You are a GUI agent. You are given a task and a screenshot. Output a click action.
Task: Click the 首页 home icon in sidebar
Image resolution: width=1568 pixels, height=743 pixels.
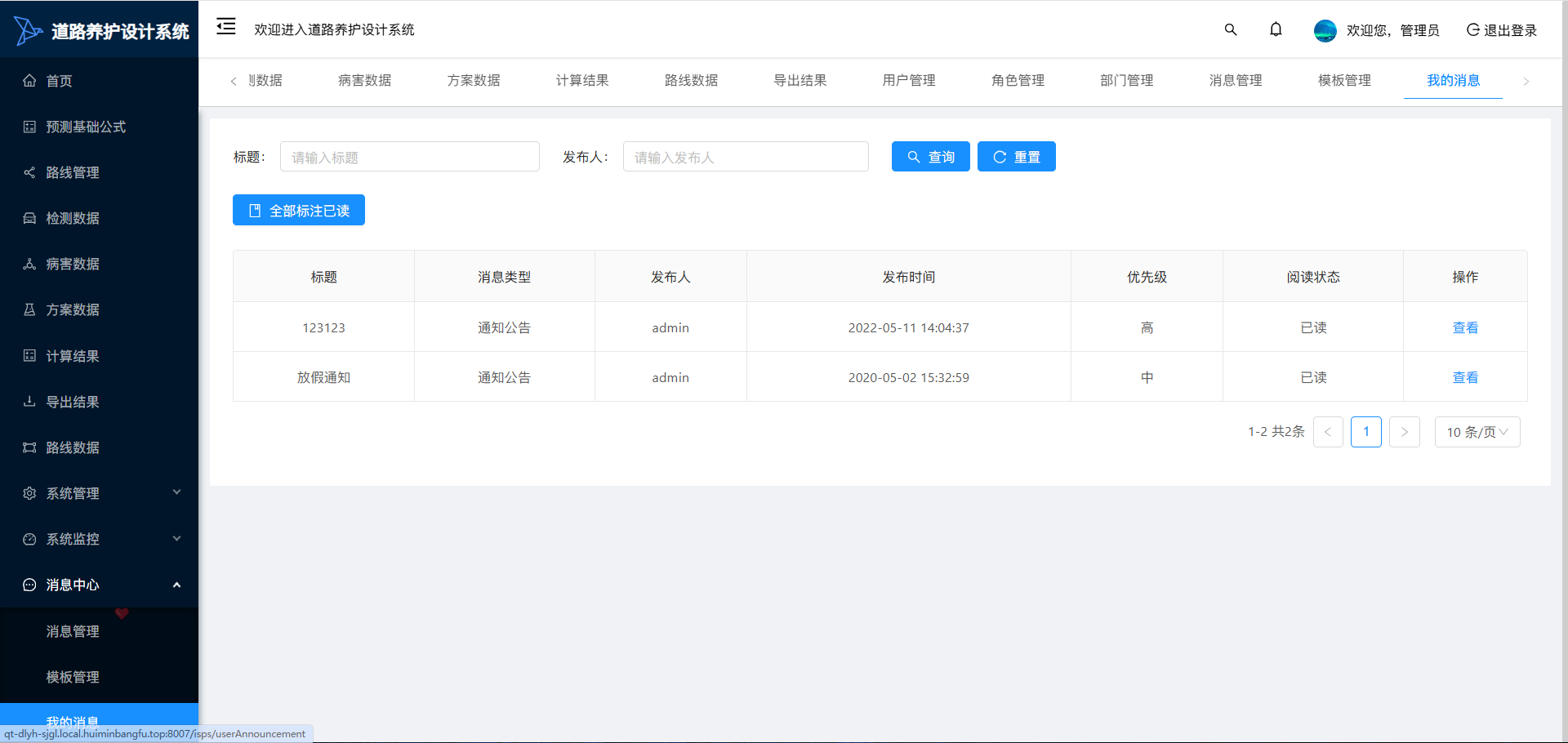coord(29,81)
